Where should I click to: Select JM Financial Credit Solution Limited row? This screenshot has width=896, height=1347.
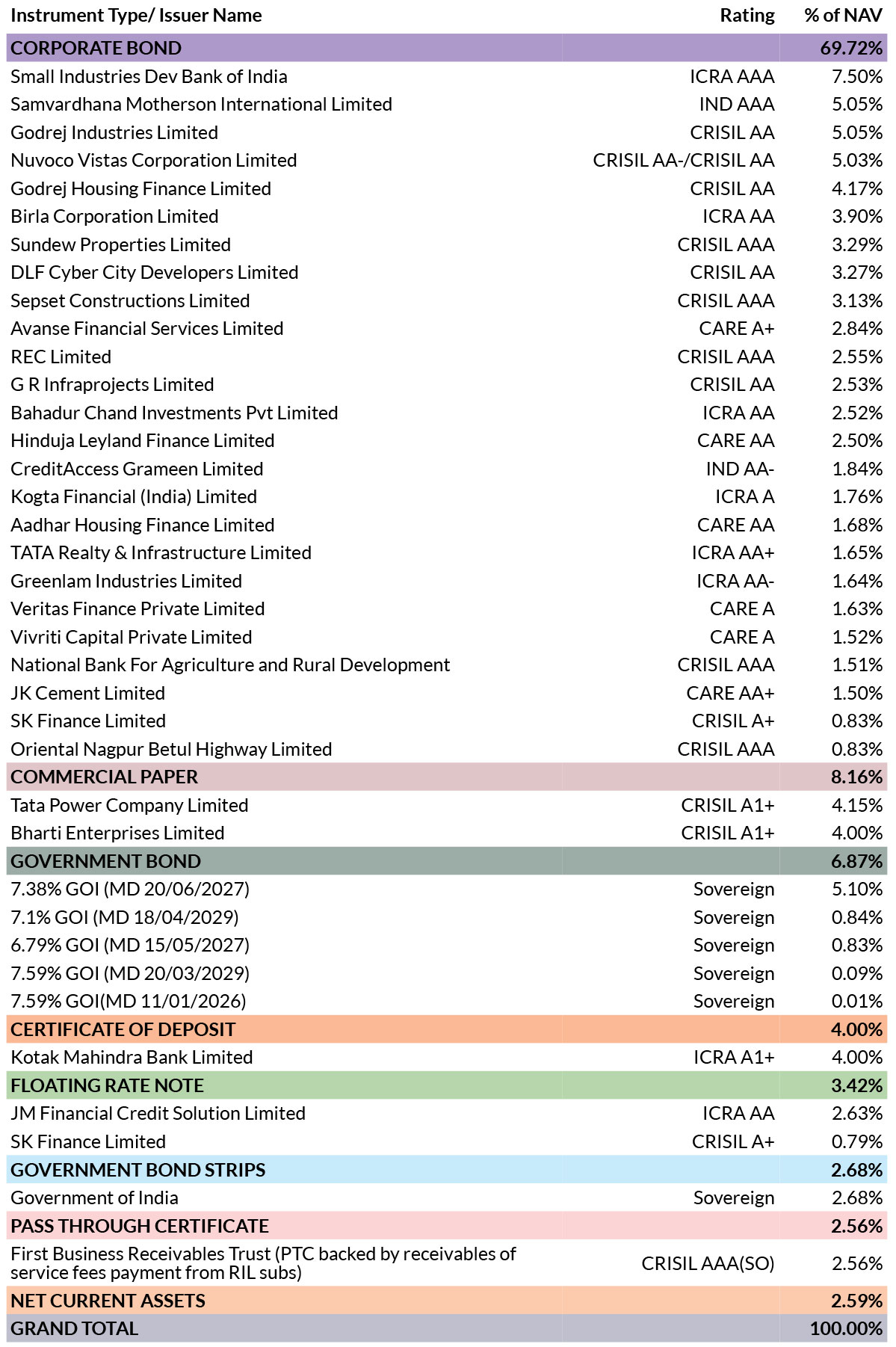click(x=447, y=1113)
